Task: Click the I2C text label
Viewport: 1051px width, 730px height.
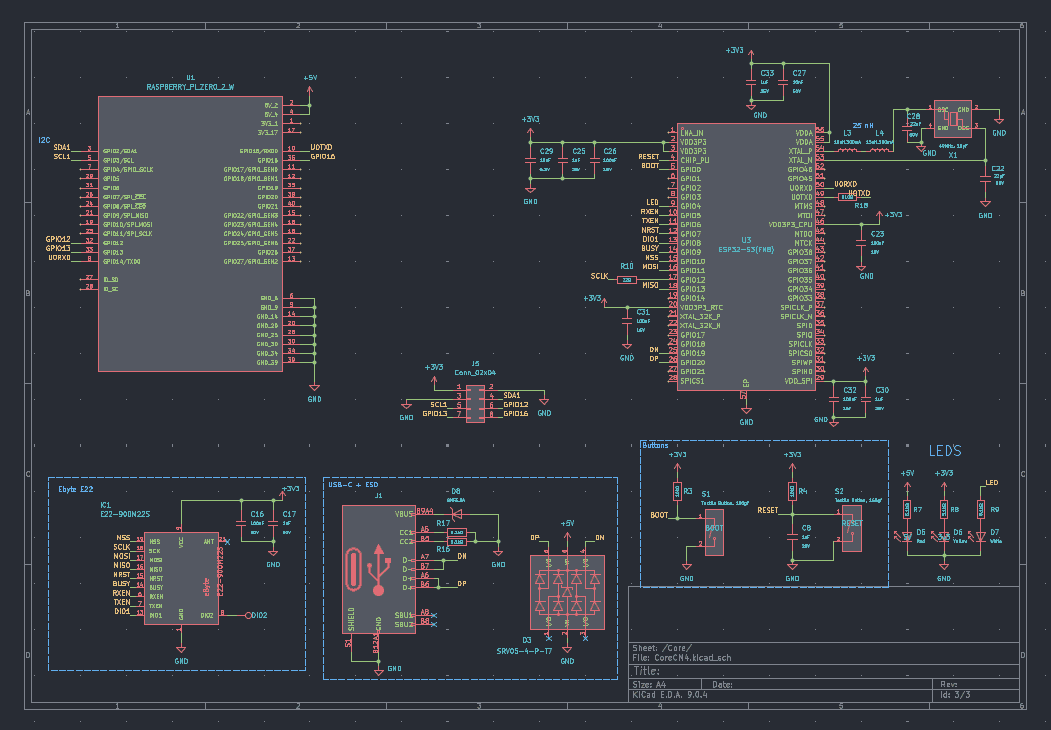Action: 44,140
